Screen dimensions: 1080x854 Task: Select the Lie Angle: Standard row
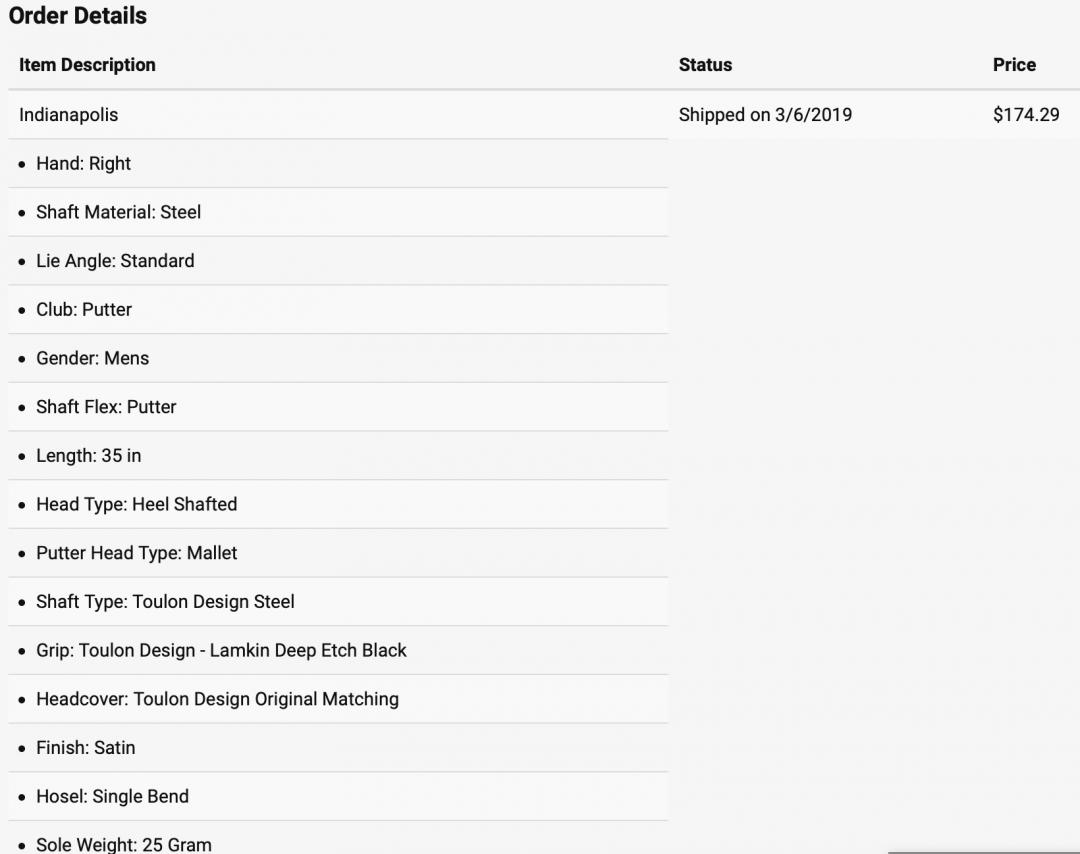click(x=338, y=261)
